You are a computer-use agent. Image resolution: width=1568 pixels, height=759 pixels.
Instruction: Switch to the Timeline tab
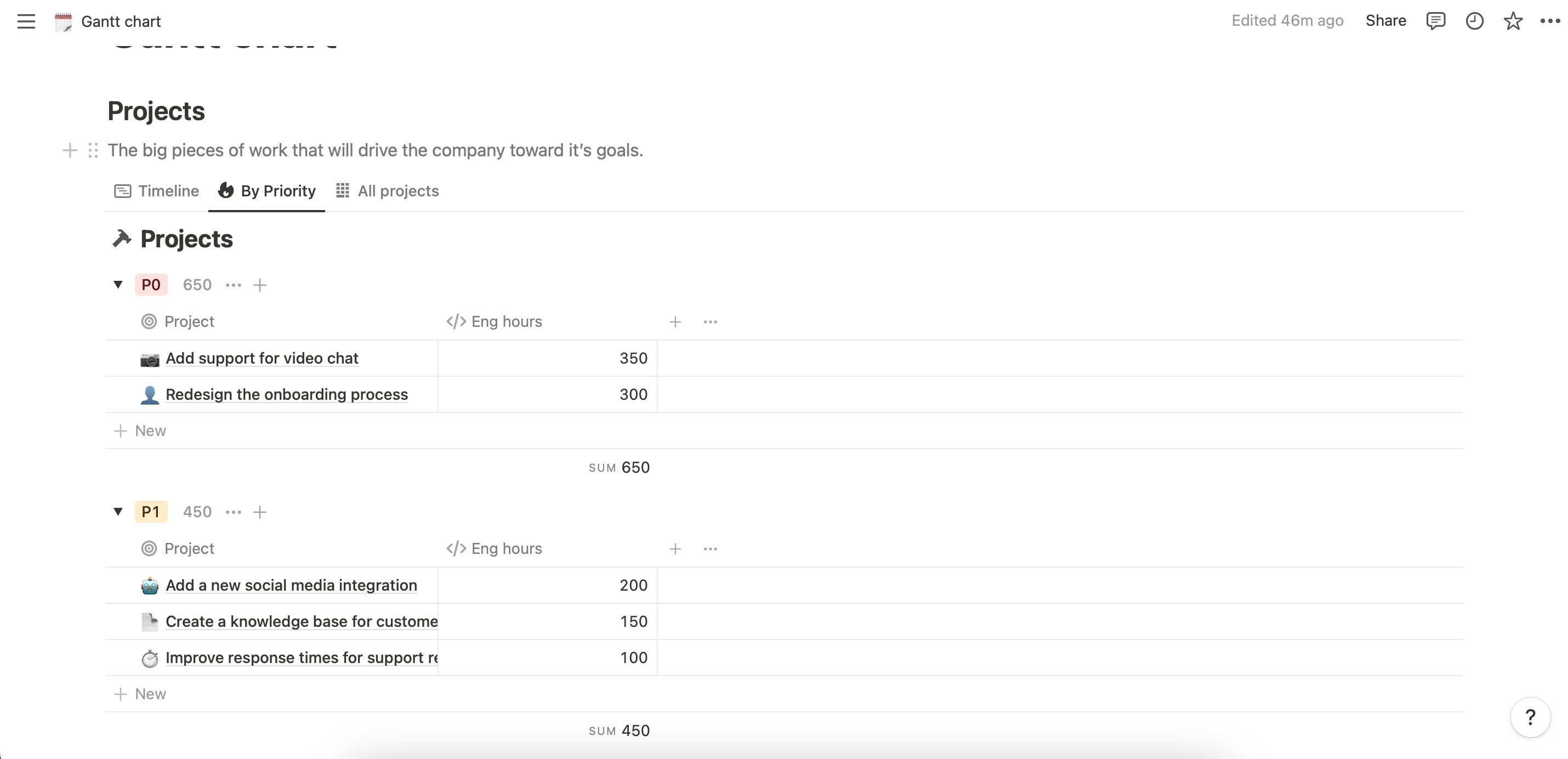tap(157, 191)
